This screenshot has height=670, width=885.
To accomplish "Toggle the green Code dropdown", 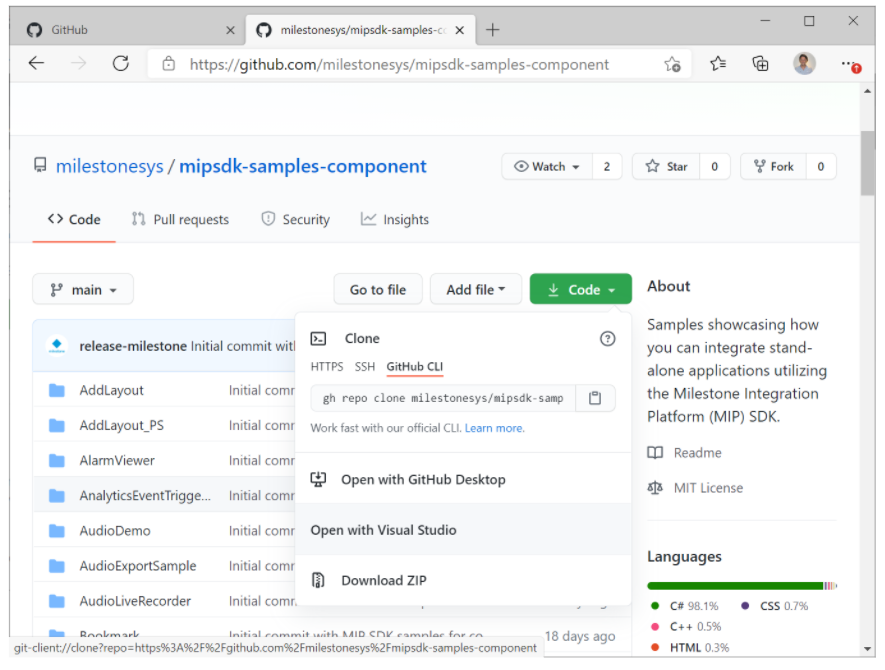I will [x=580, y=290].
